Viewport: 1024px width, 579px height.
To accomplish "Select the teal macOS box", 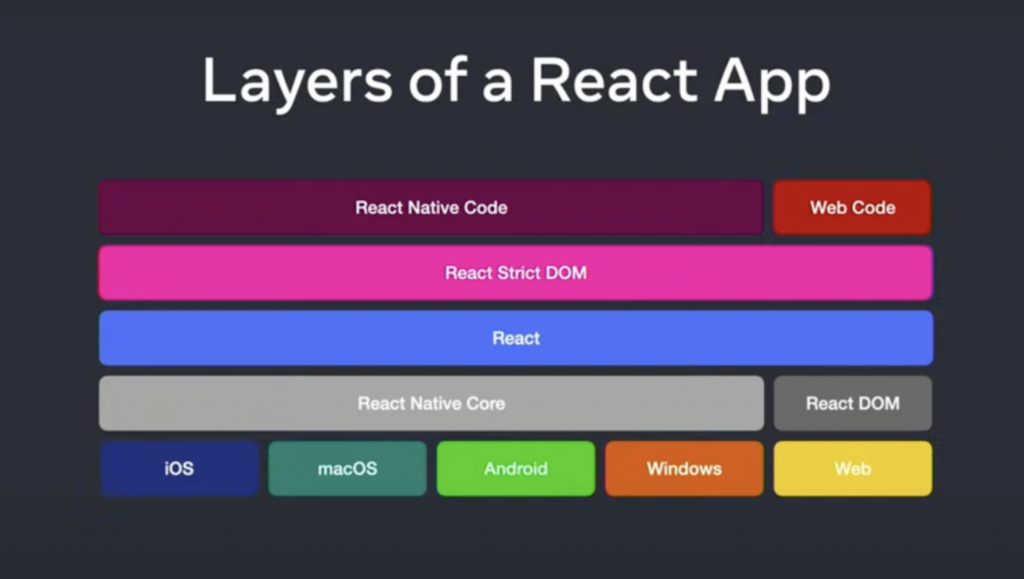I will (347, 469).
